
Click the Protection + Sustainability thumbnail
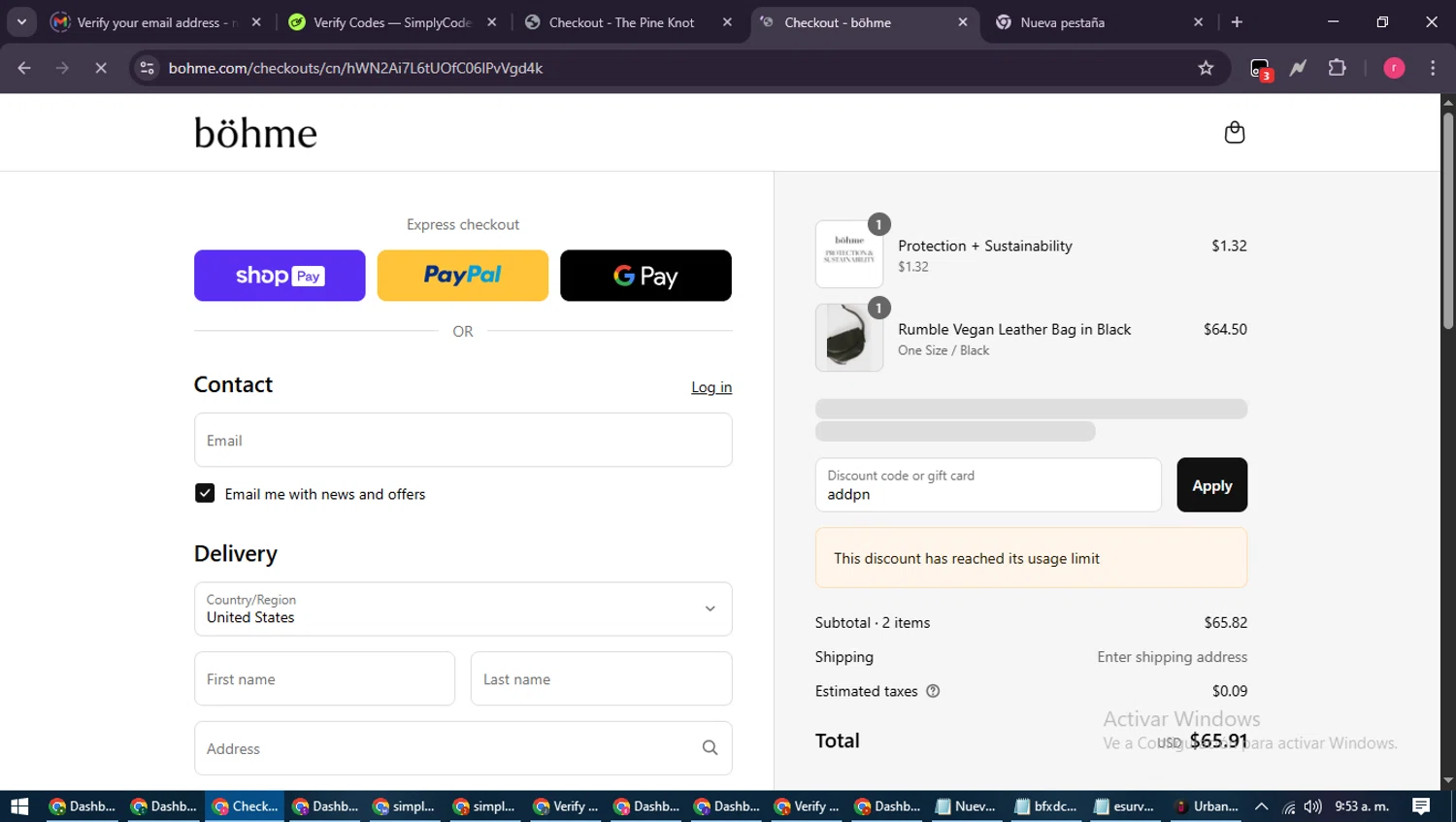pyautogui.click(x=849, y=254)
